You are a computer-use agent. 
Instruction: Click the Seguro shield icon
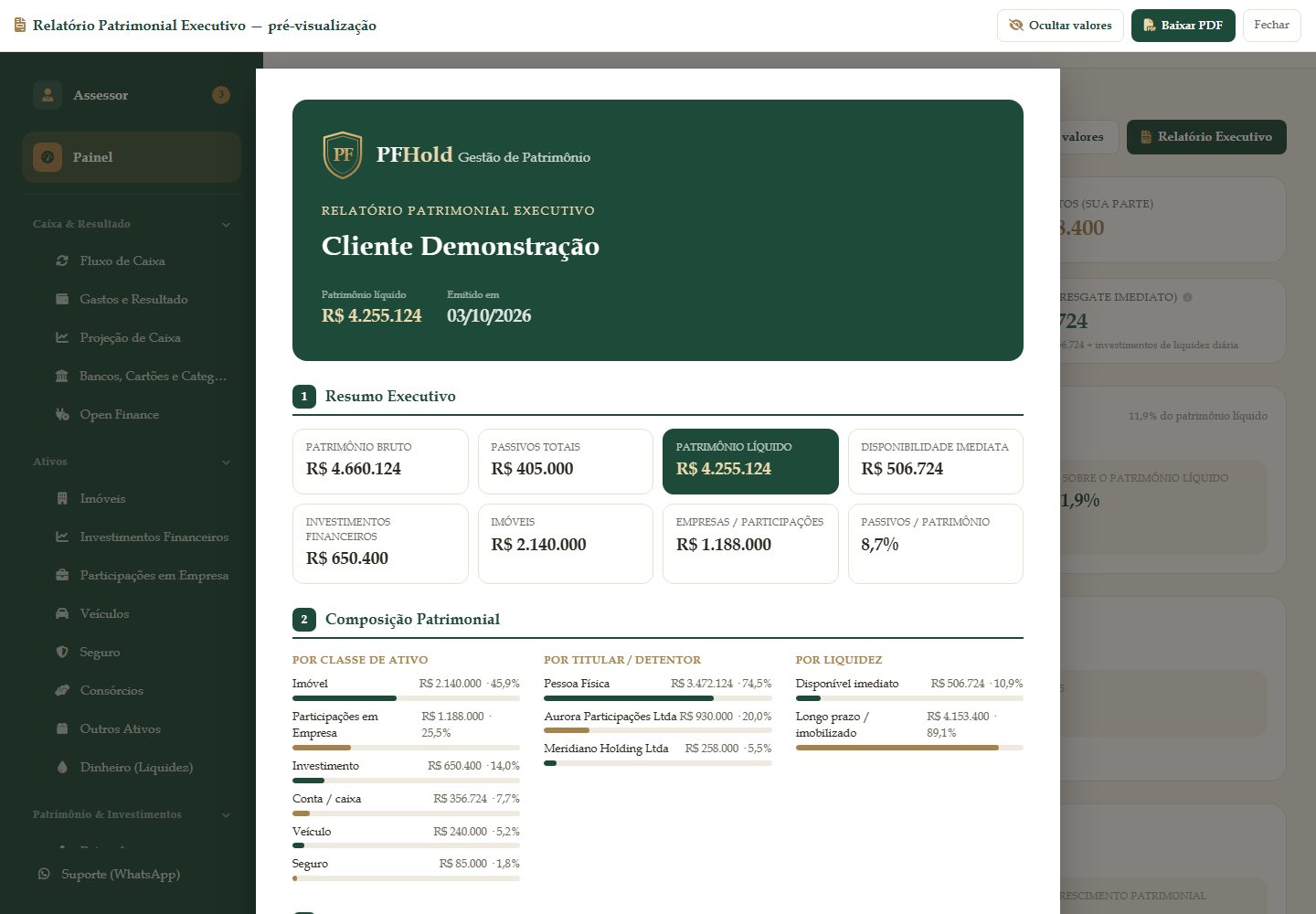62,652
